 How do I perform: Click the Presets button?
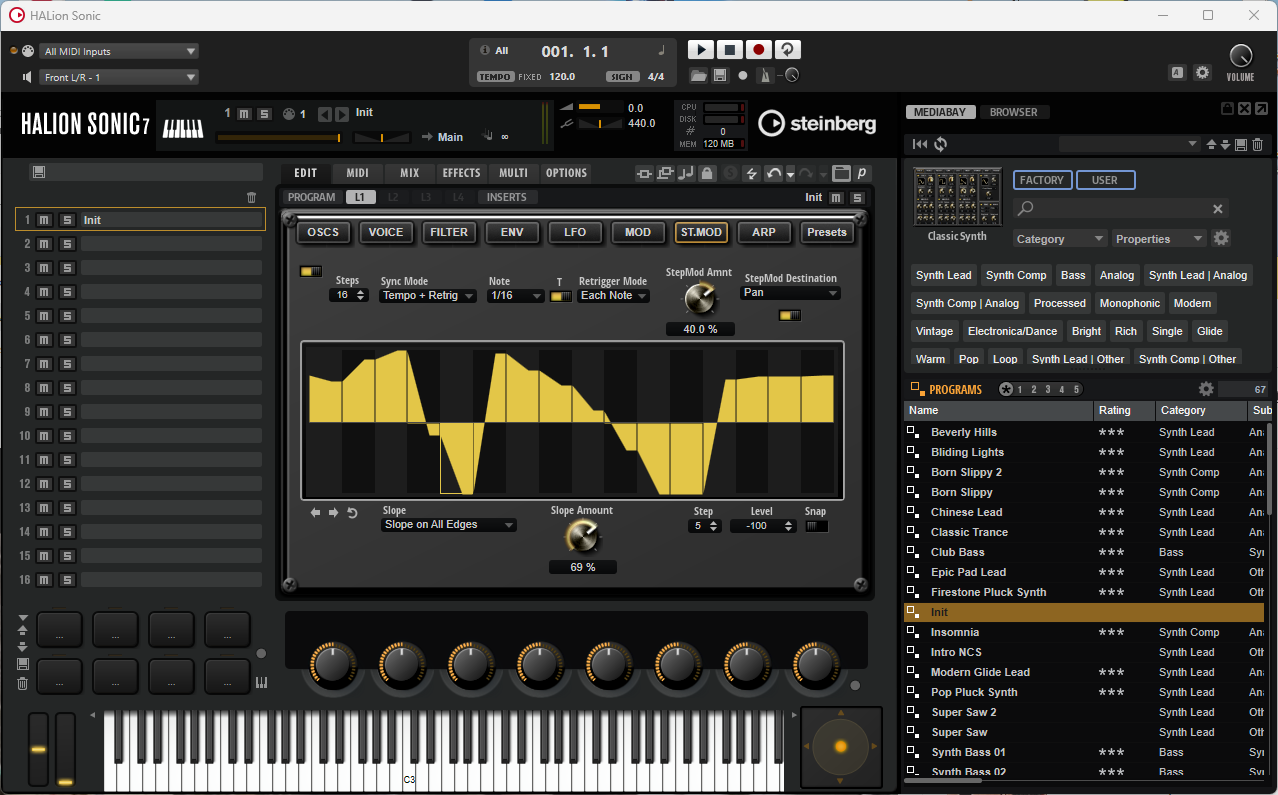(x=827, y=232)
